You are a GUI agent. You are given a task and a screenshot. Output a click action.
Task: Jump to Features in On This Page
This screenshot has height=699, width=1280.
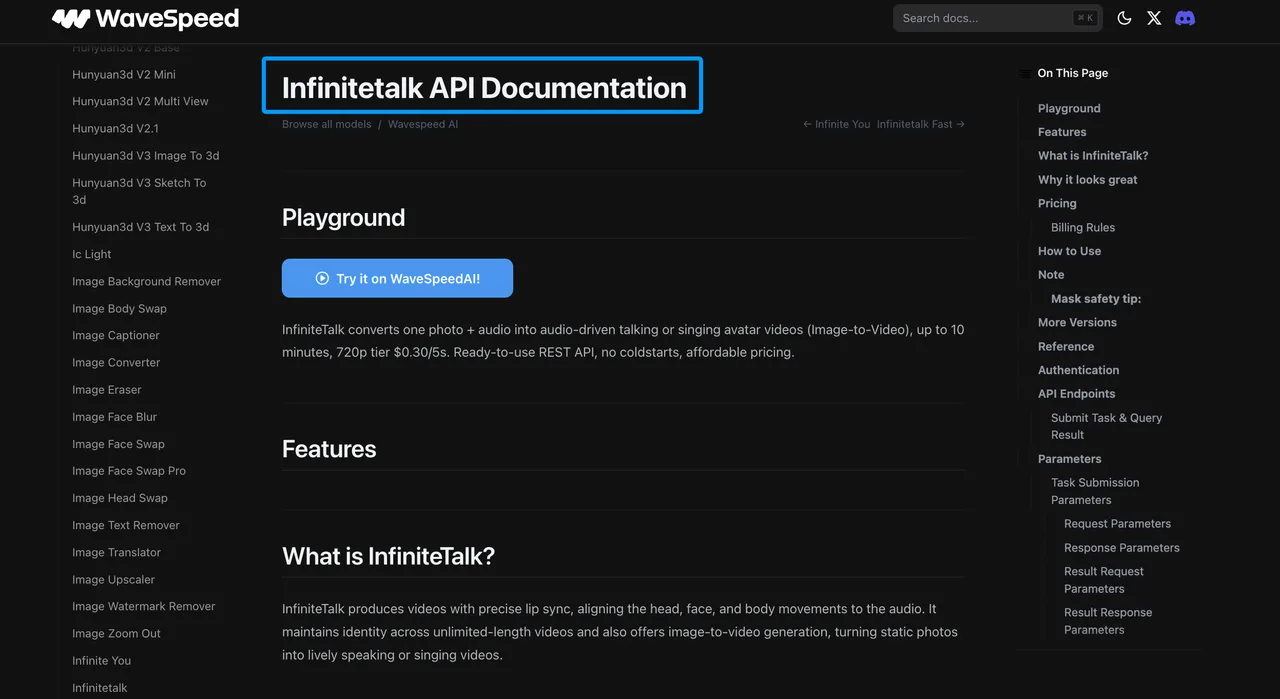point(1062,132)
